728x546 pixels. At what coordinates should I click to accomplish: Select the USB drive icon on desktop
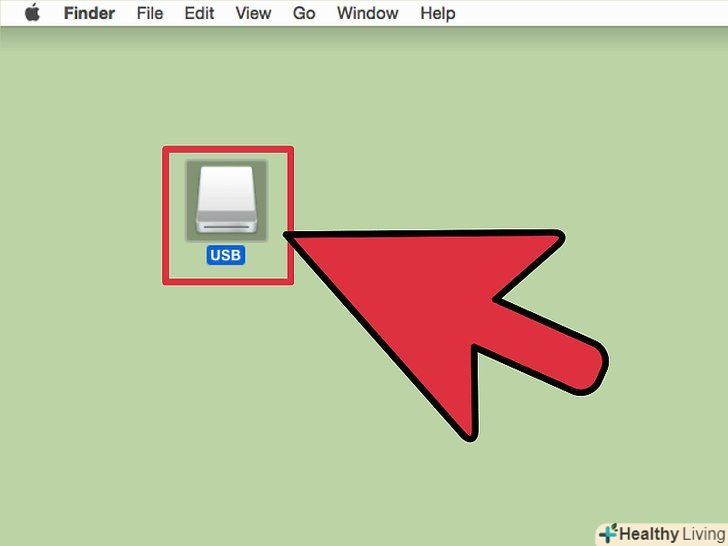point(226,200)
